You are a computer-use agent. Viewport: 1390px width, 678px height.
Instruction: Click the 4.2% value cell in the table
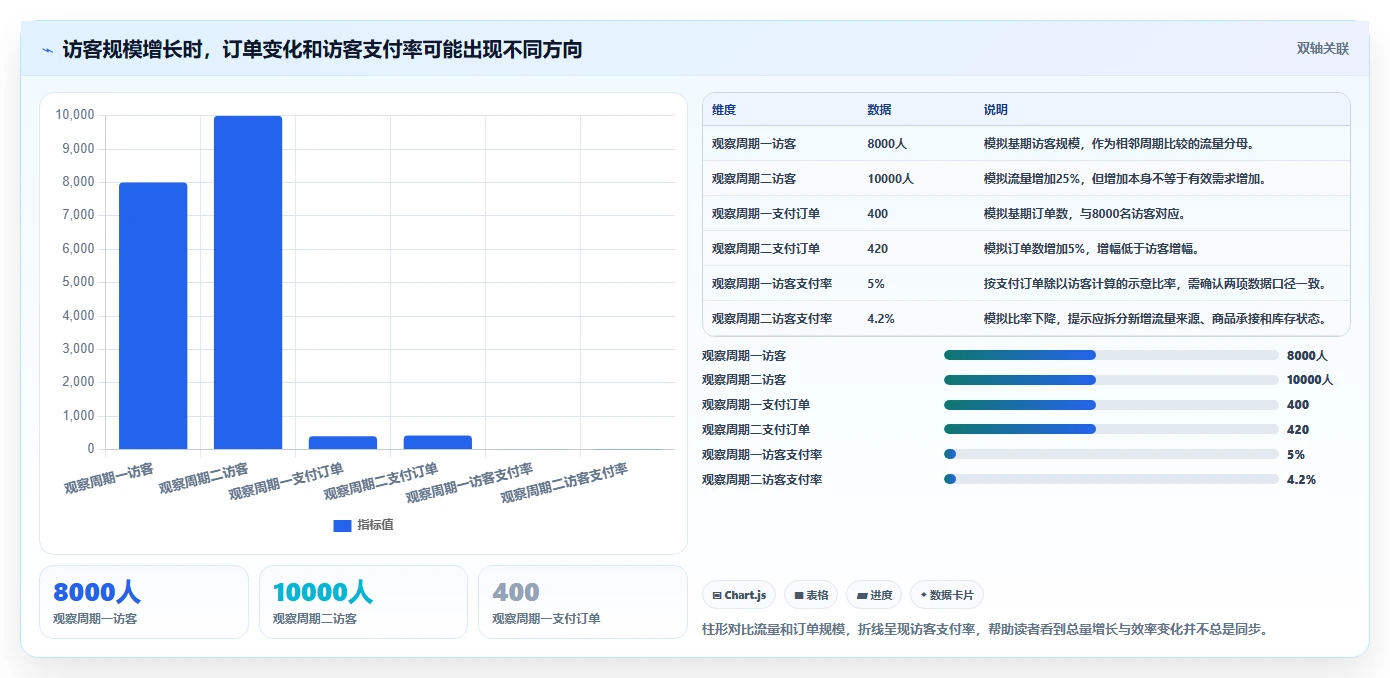point(881,319)
